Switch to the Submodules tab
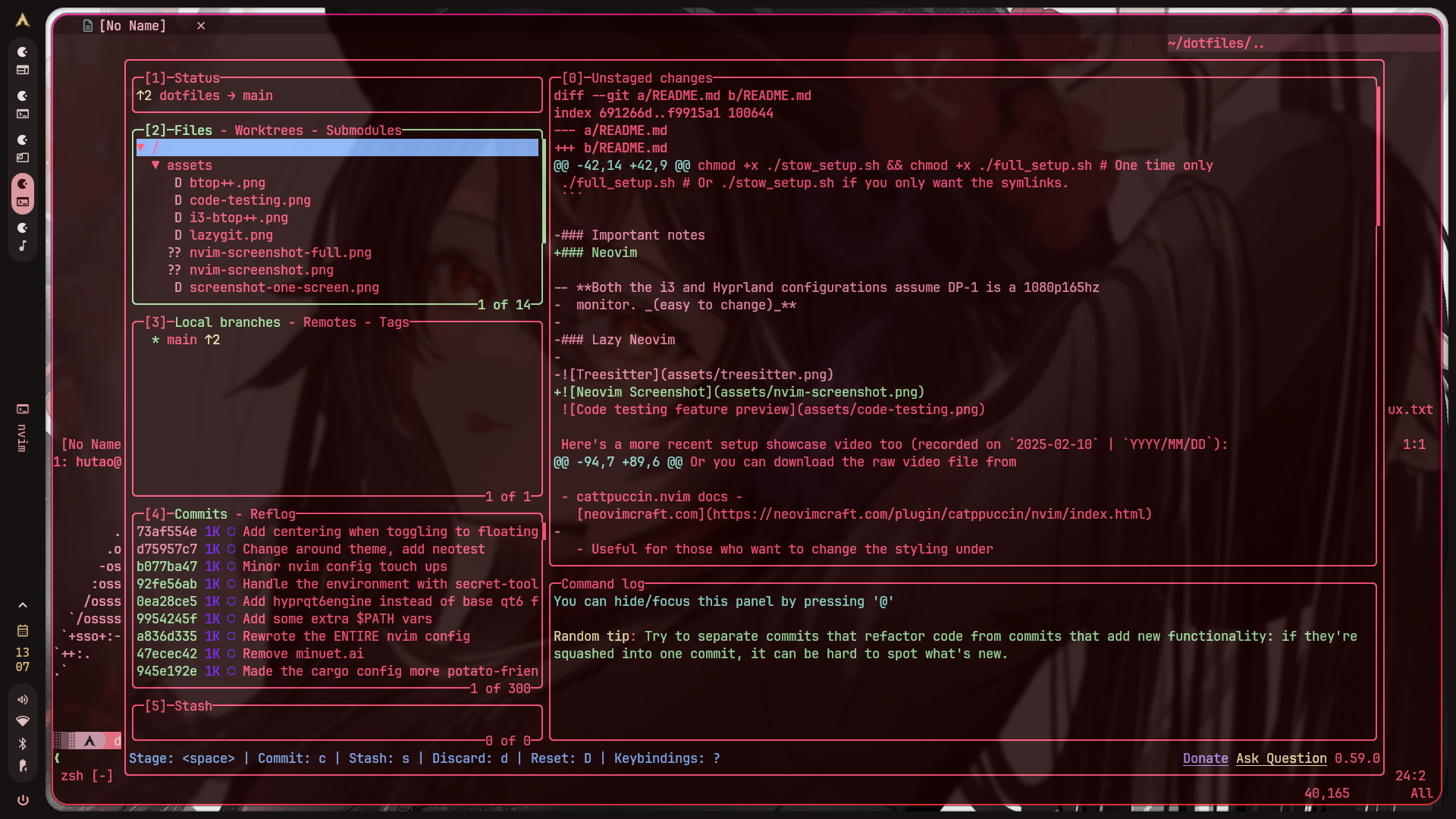Image resolution: width=1456 pixels, height=819 pixels. pos(364,130)
